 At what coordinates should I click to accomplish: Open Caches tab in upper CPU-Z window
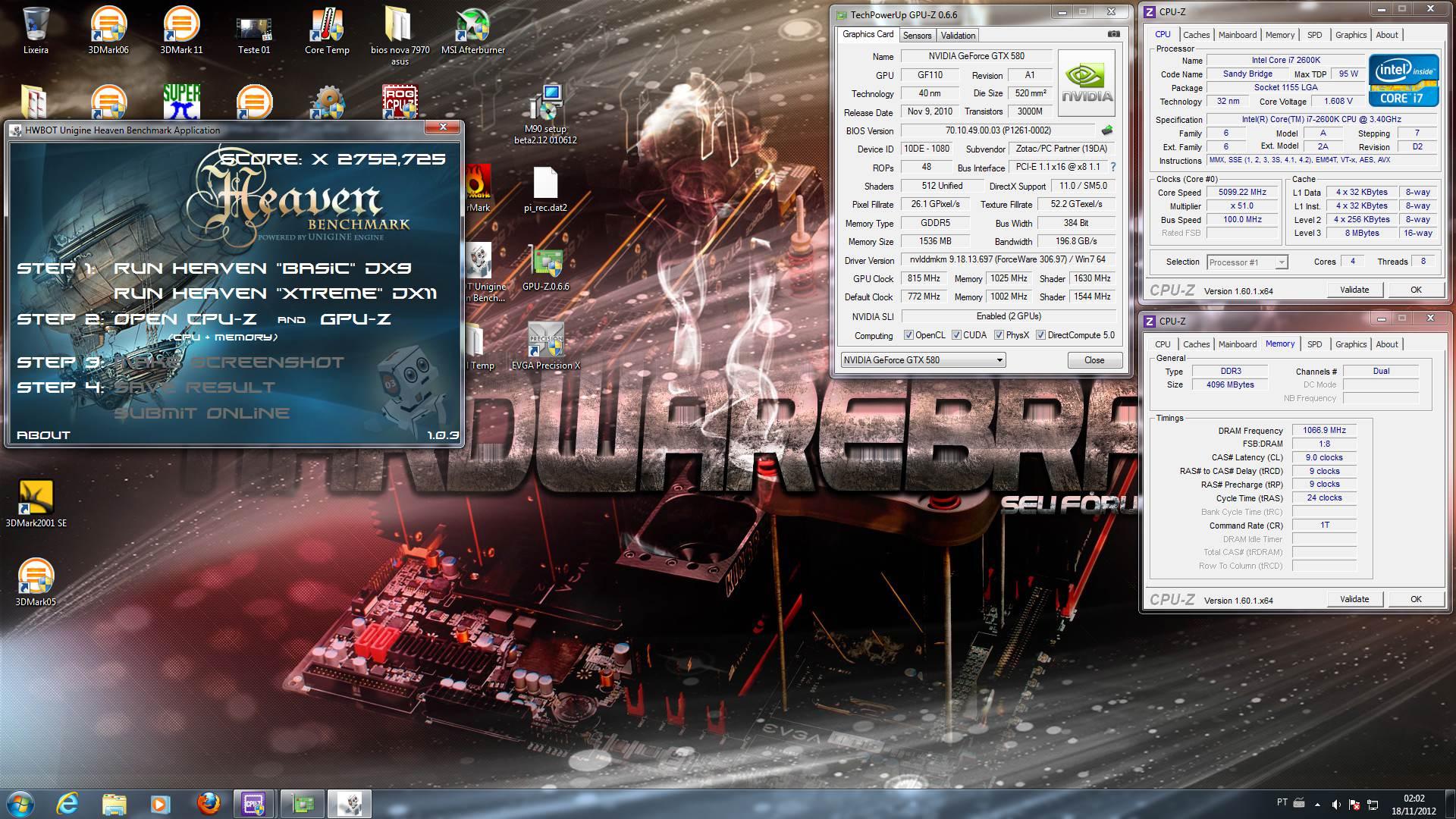[x=1196, y=35]
